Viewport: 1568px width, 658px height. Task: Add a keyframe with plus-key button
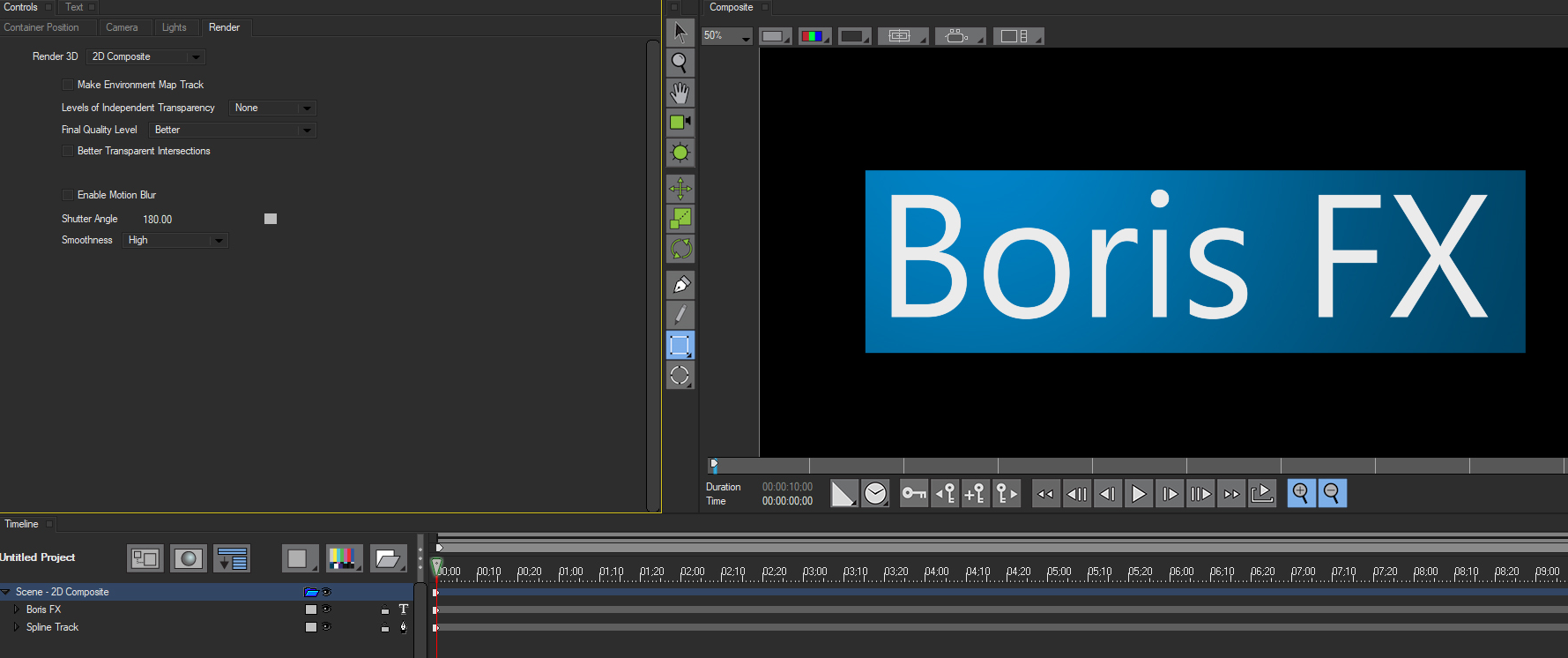[975, 494]
